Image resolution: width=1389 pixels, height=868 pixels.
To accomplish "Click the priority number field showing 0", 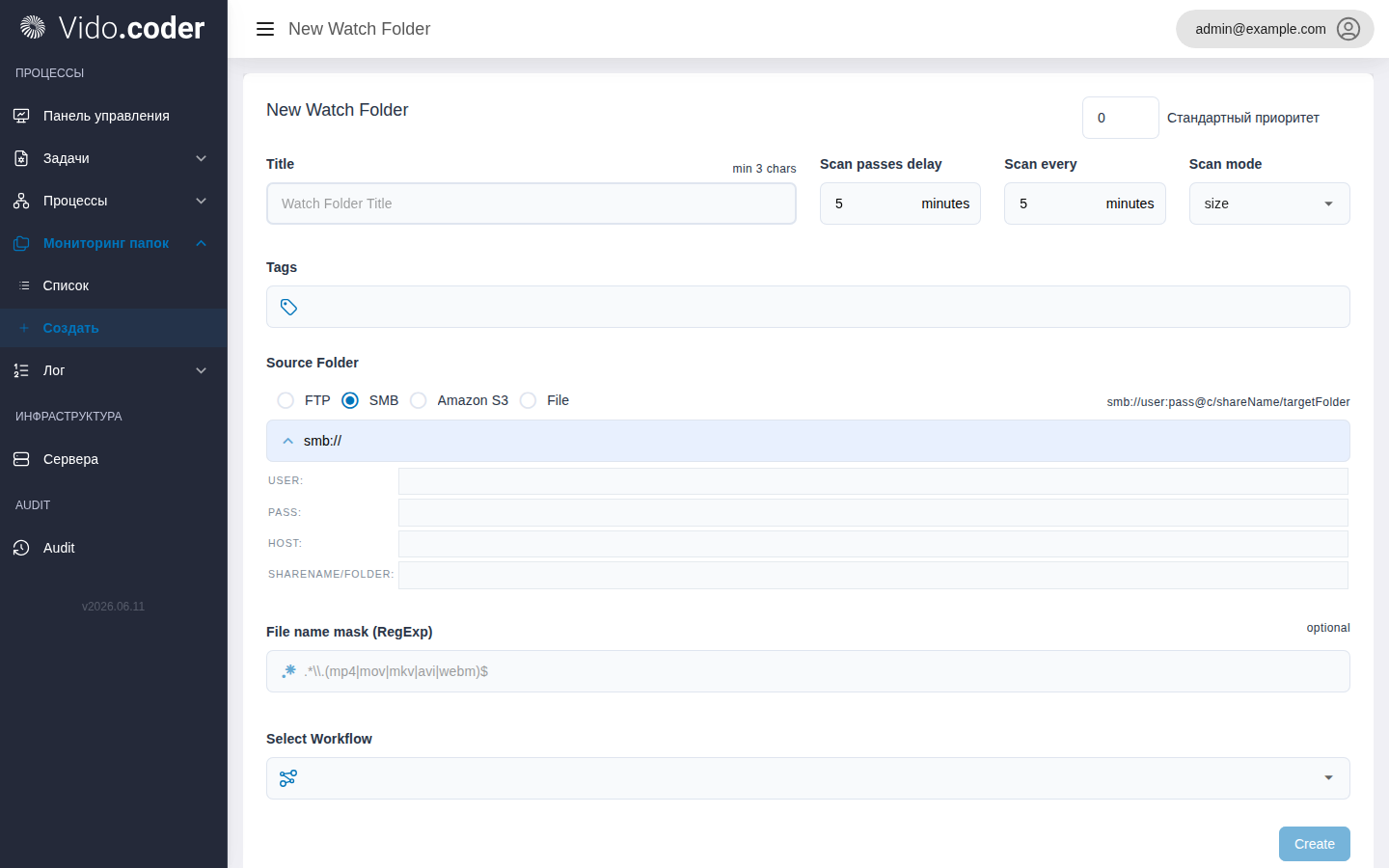I will click(1121, 118).
